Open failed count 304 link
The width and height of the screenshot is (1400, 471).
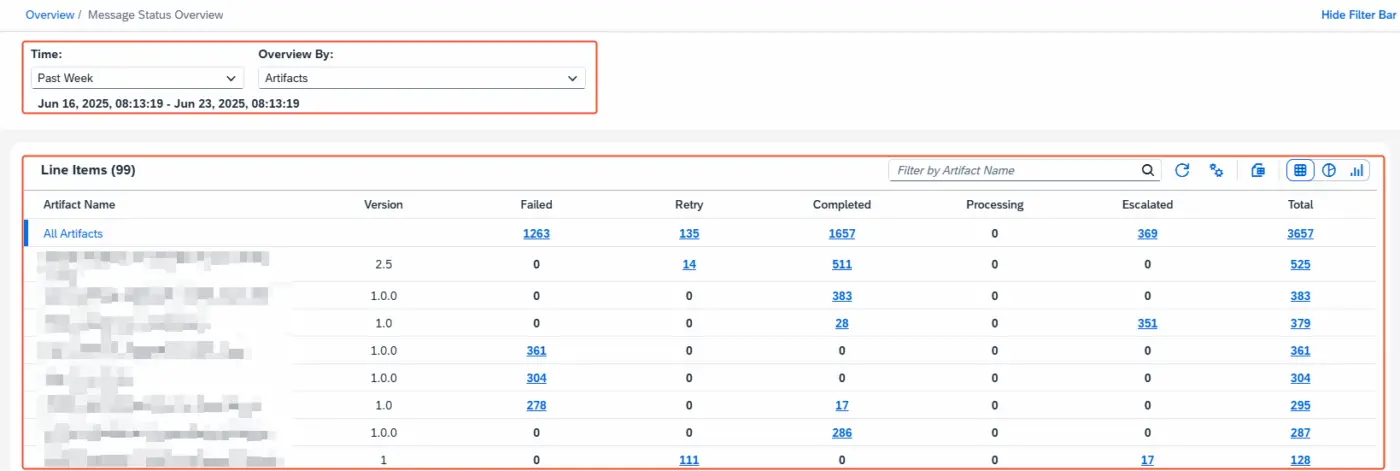pyautogui.click(x=536, y=378)
